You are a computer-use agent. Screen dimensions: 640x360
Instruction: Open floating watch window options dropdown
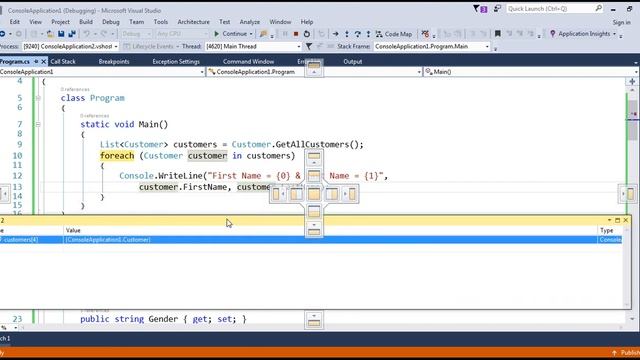pos(609,220)
